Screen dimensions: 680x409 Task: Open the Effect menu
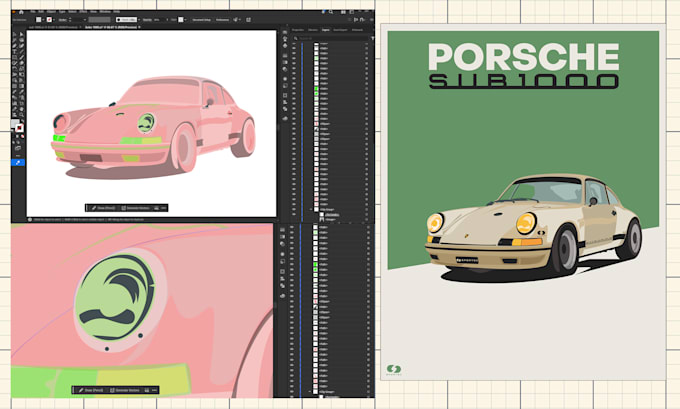click(x=83, y=12)
